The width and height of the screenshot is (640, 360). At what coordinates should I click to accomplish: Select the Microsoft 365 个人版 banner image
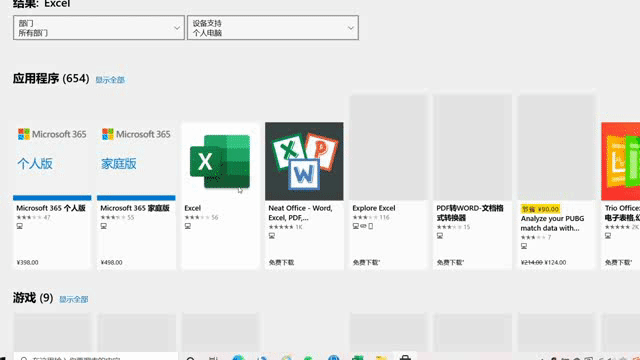coord(52,161)
